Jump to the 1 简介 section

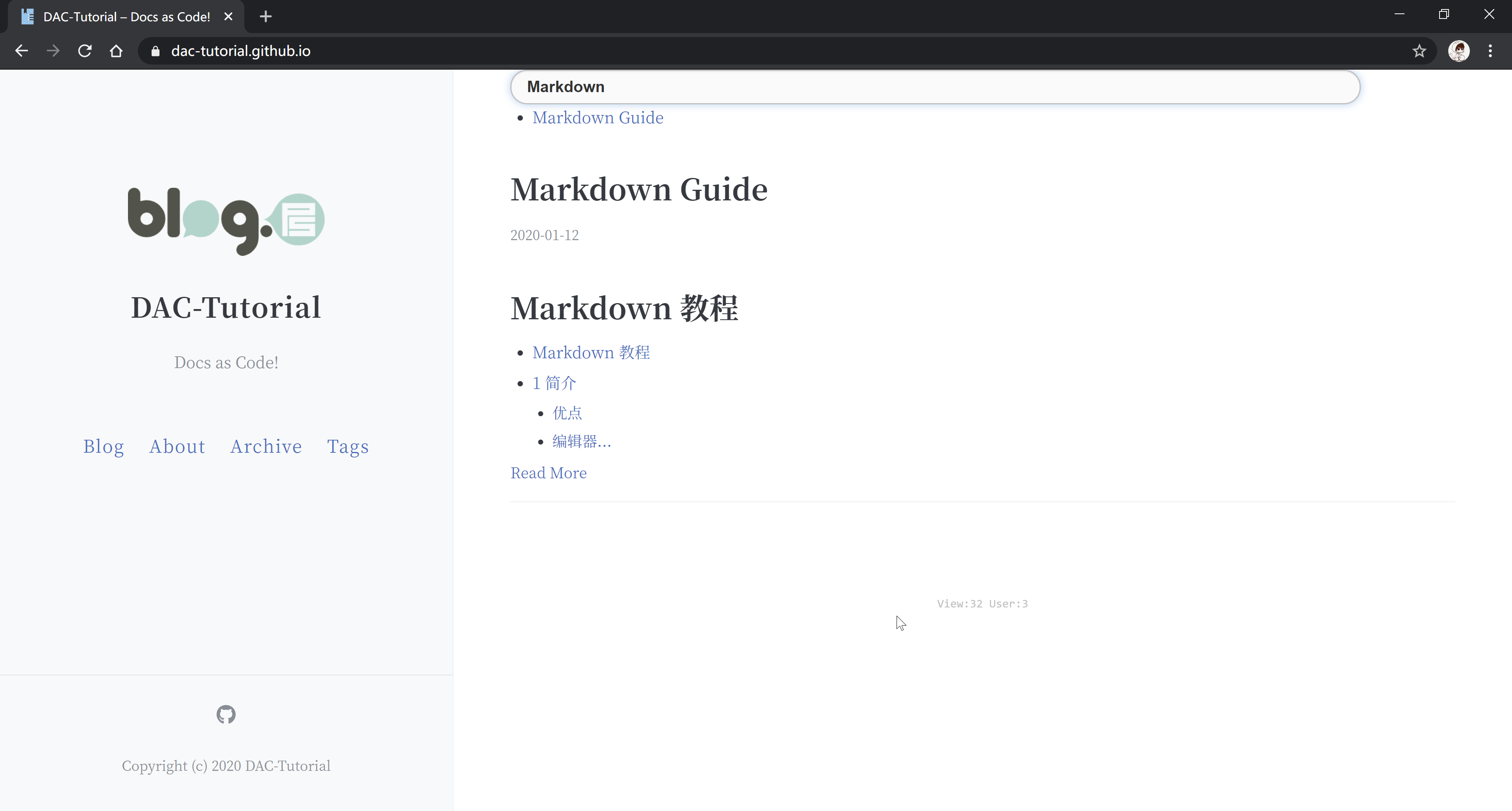click(554, 383)
